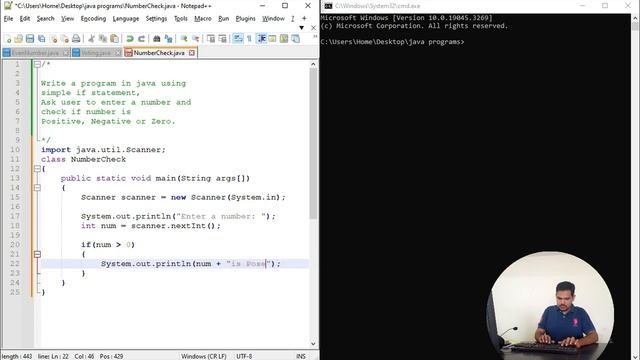This screenshot has height=360, width=640.
Task: Click Notepad++ editor scroll up arrow
Action: 313,64
